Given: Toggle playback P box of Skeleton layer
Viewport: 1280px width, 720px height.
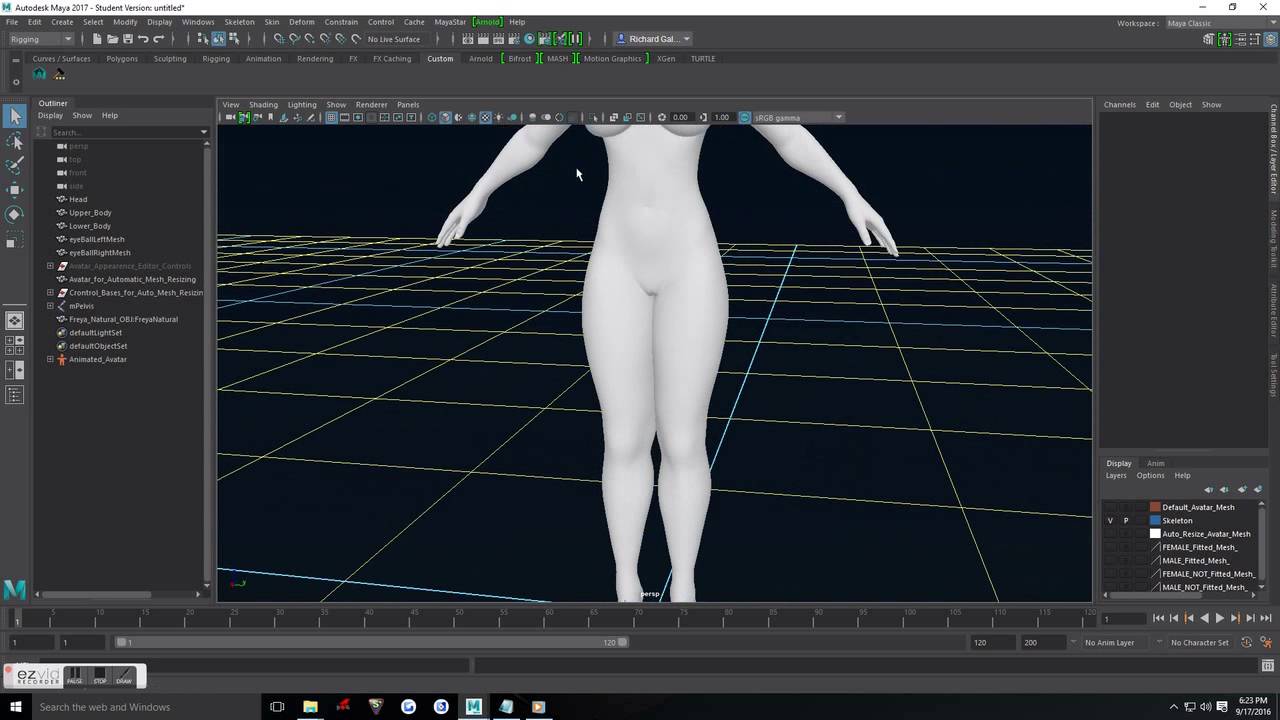Looking at the screenshot, I should (1126, 521).
